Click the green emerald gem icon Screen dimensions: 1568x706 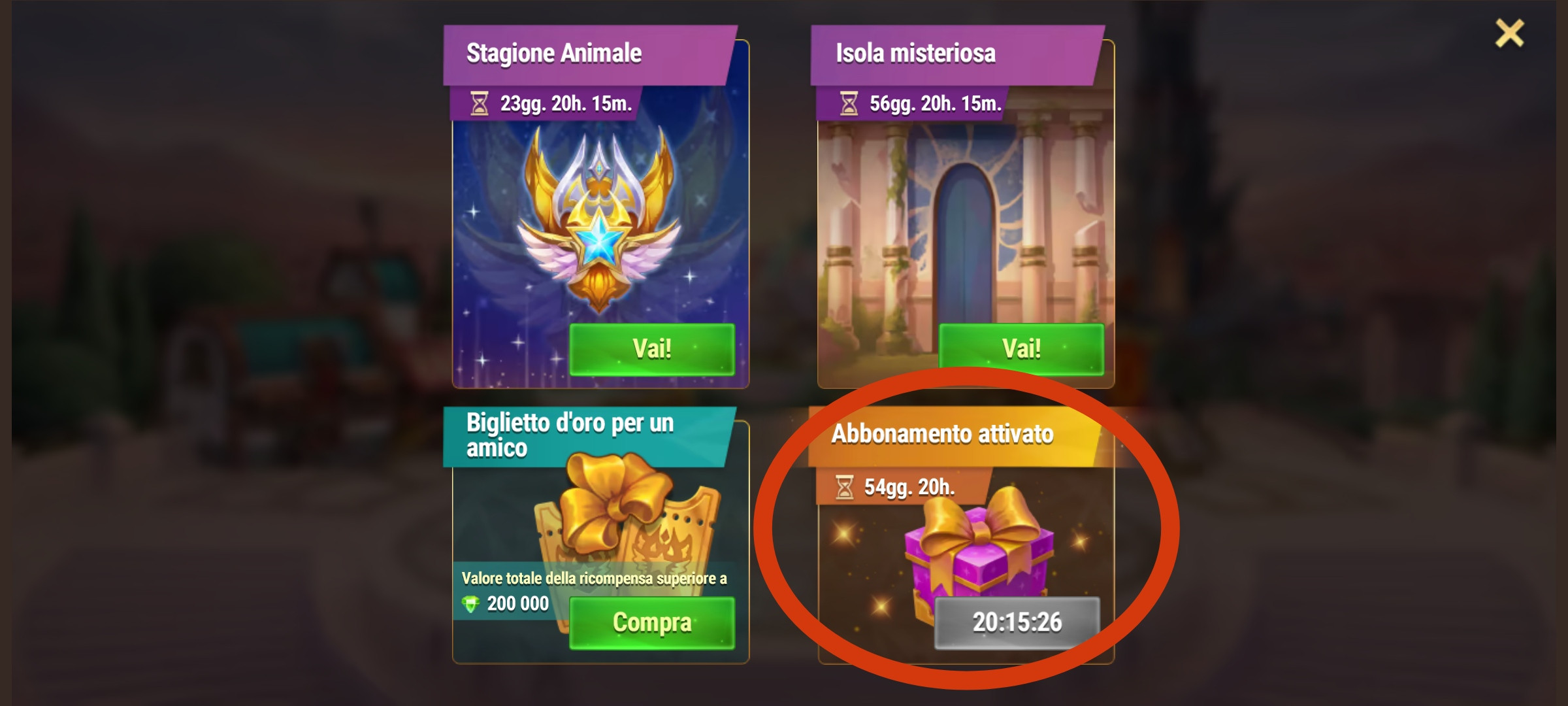coord(470,604)
